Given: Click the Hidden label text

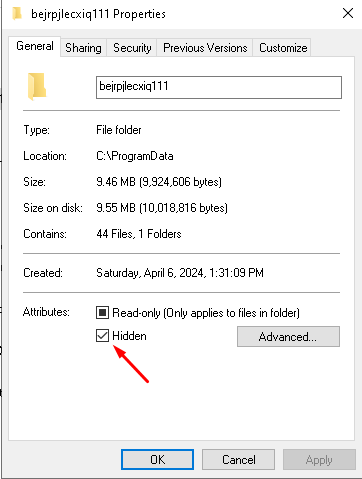Looking at the screenshot, I should 129,336.
